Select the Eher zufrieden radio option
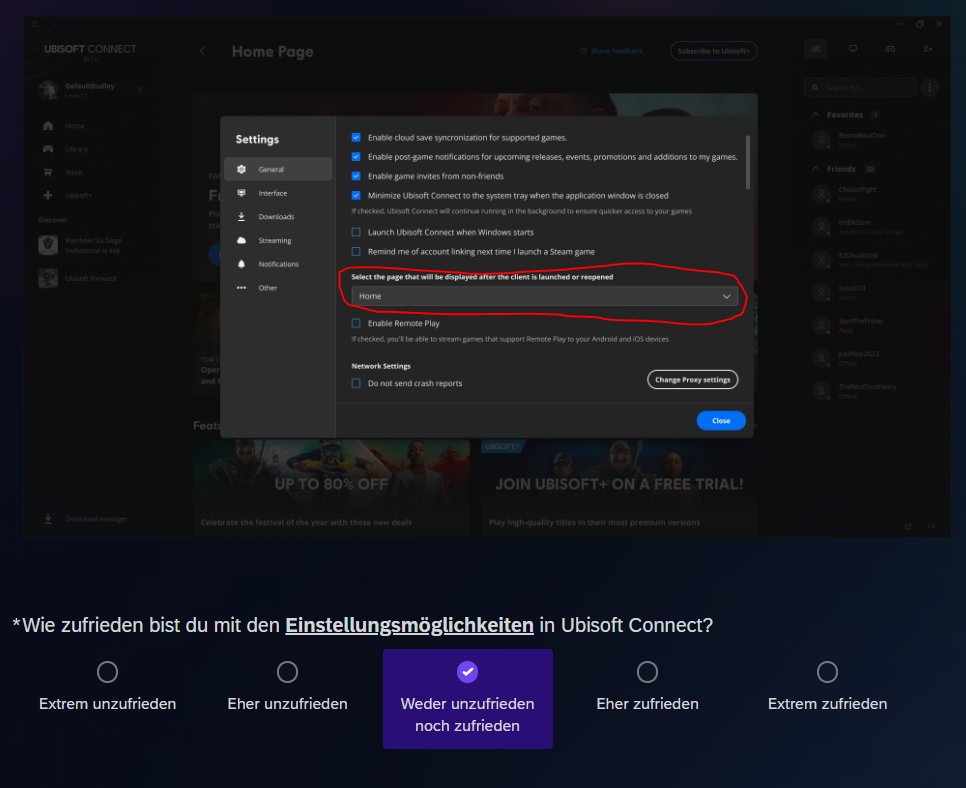The width and height of the screenshot is (966, 788). (647, 672)
